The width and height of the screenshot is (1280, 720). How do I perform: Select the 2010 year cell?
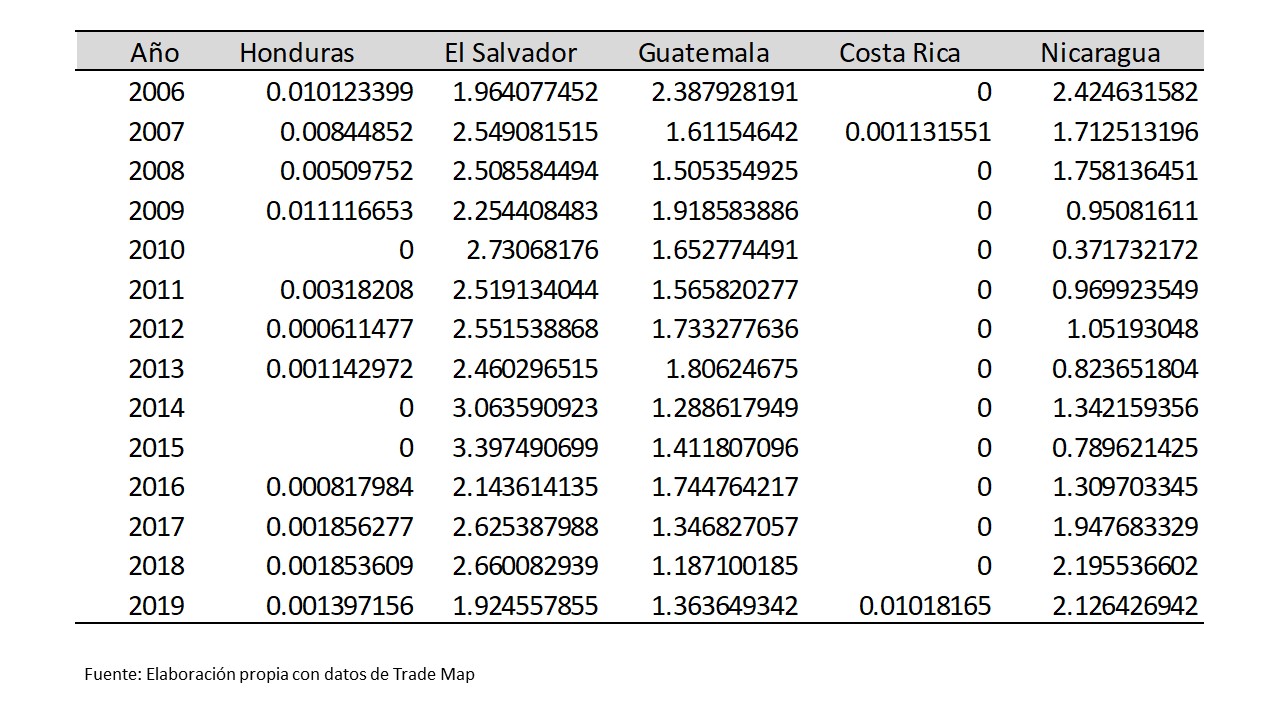tap(157, 250)
